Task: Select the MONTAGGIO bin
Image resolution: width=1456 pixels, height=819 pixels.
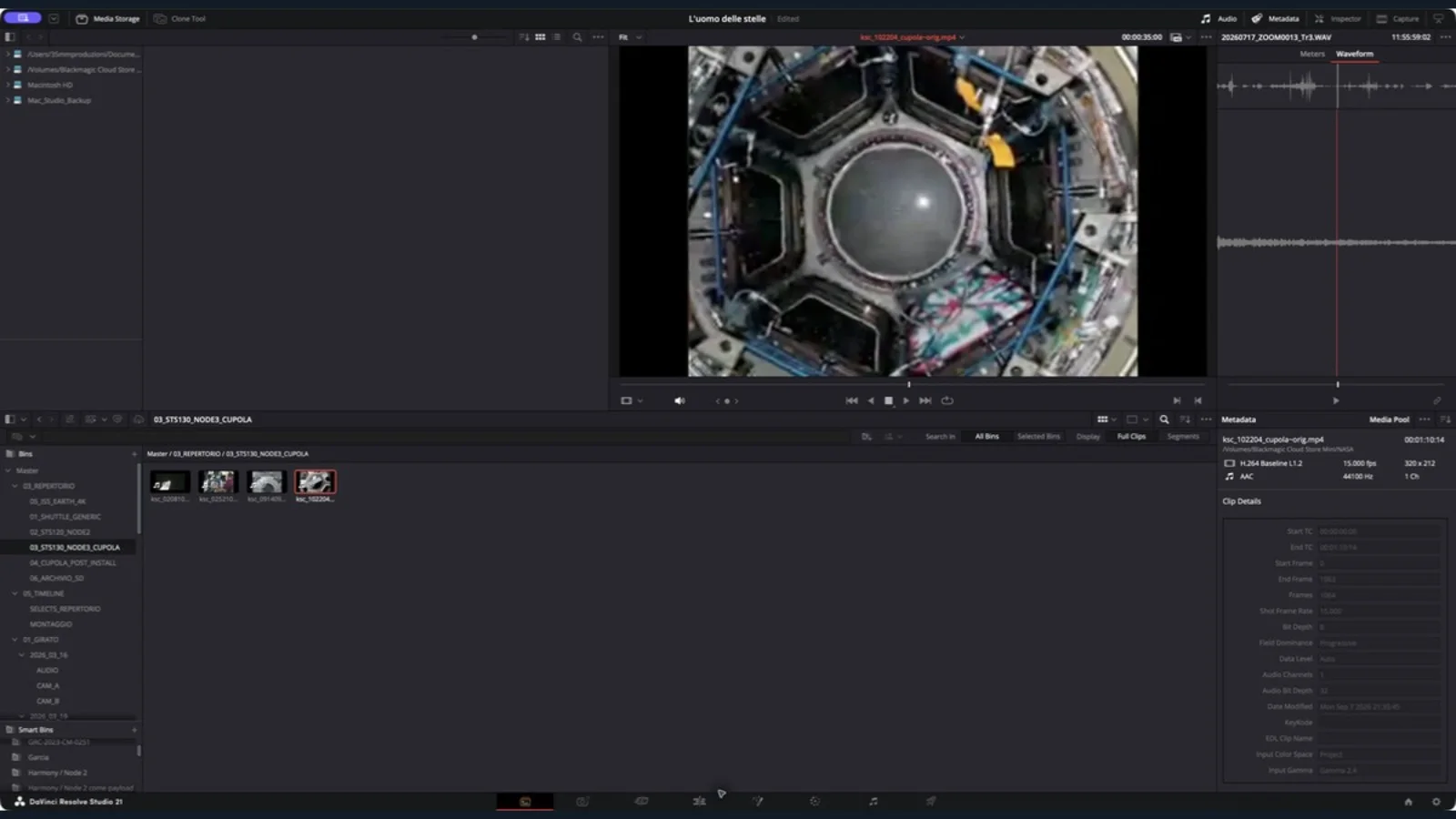Action: 51,624
